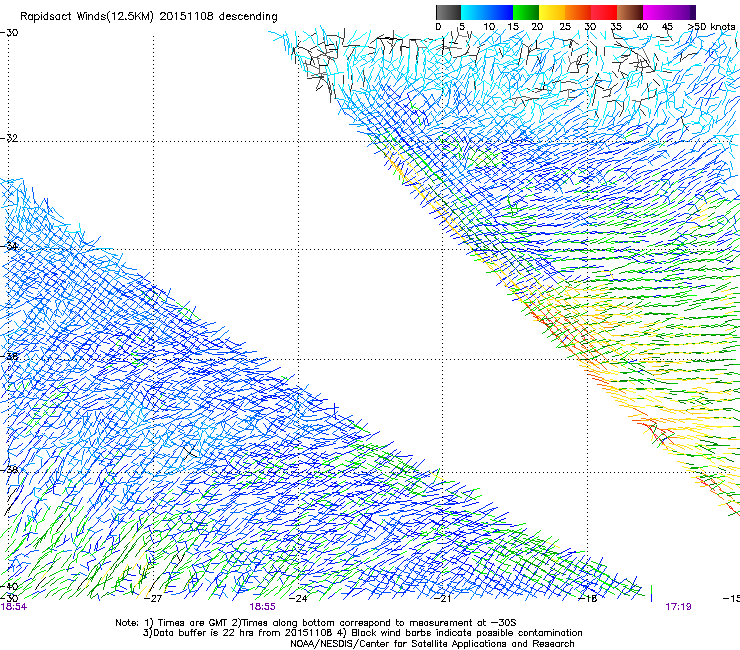
Task: Click the magenta-purple 40-50 knots color band
Action: (669, 12)
